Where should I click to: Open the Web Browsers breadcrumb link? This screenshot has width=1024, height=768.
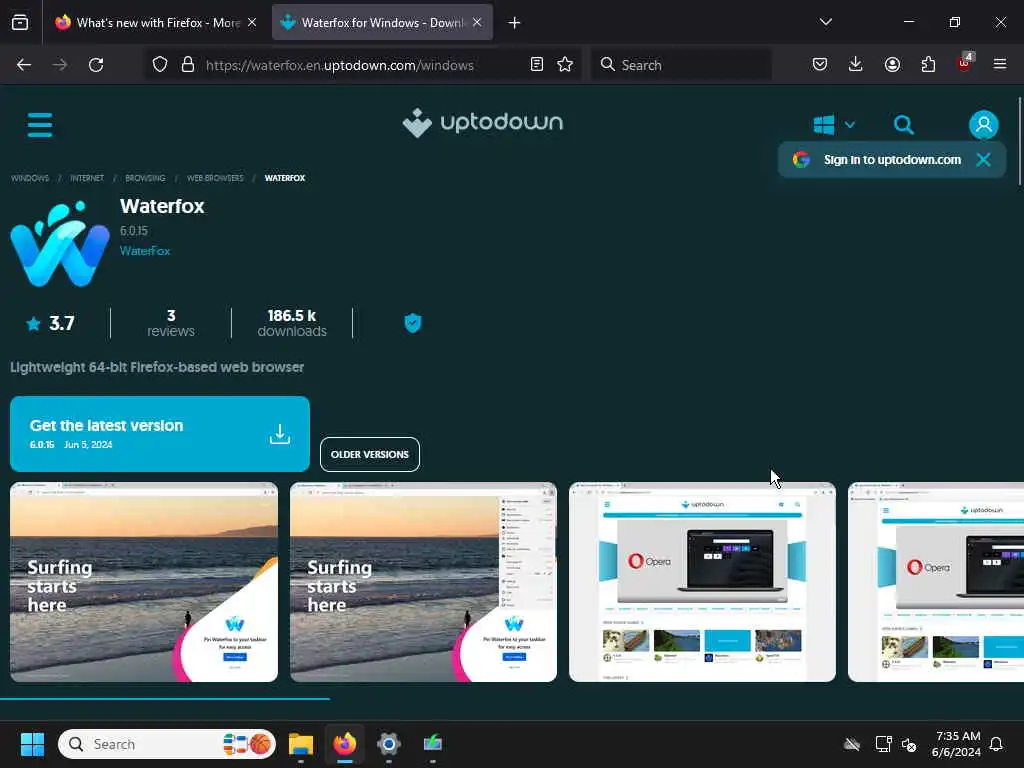215,178
